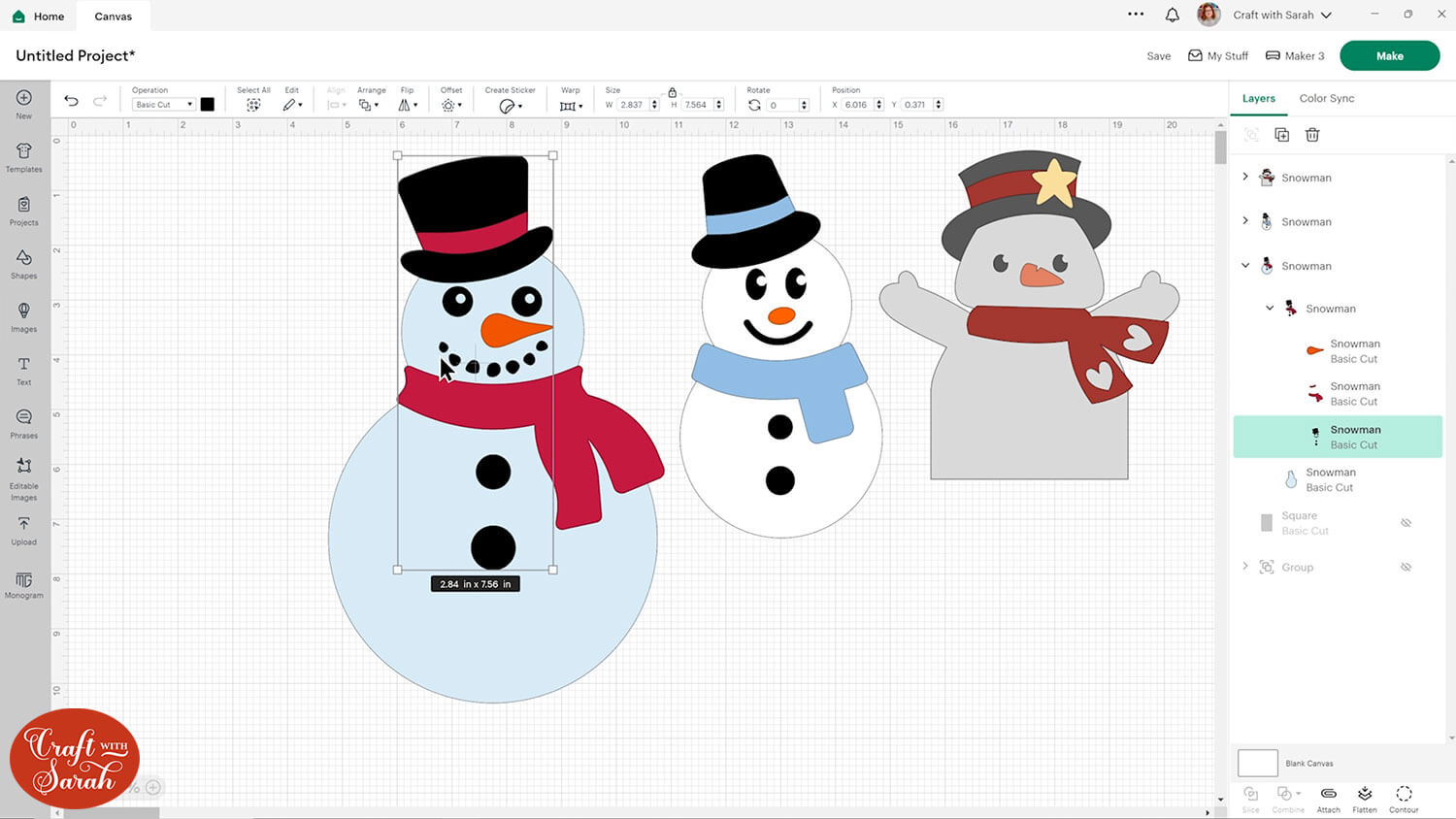
Task: Open the Edit dropdown
Action: 292,105
